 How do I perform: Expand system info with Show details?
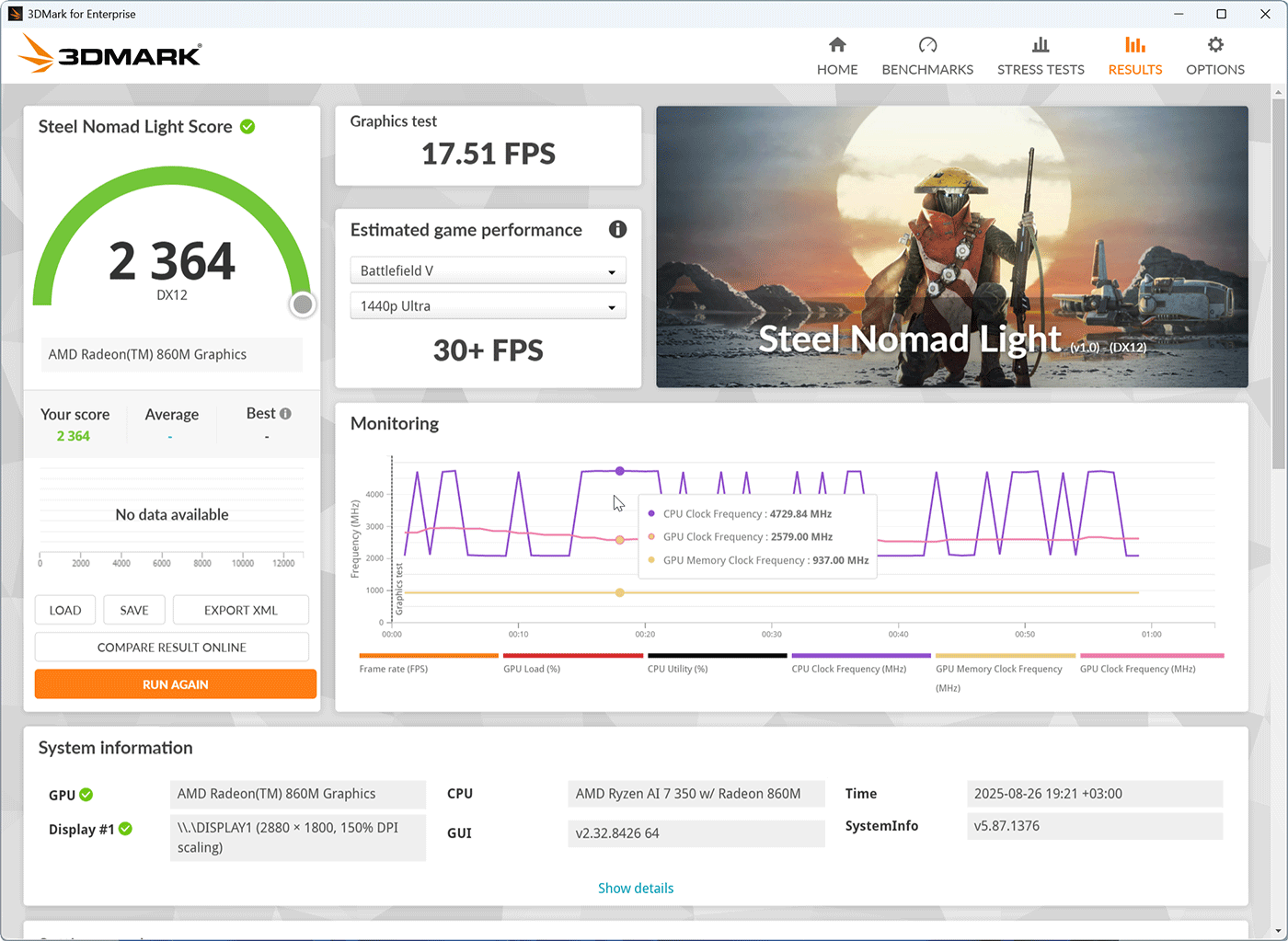(x=636, y=889)
